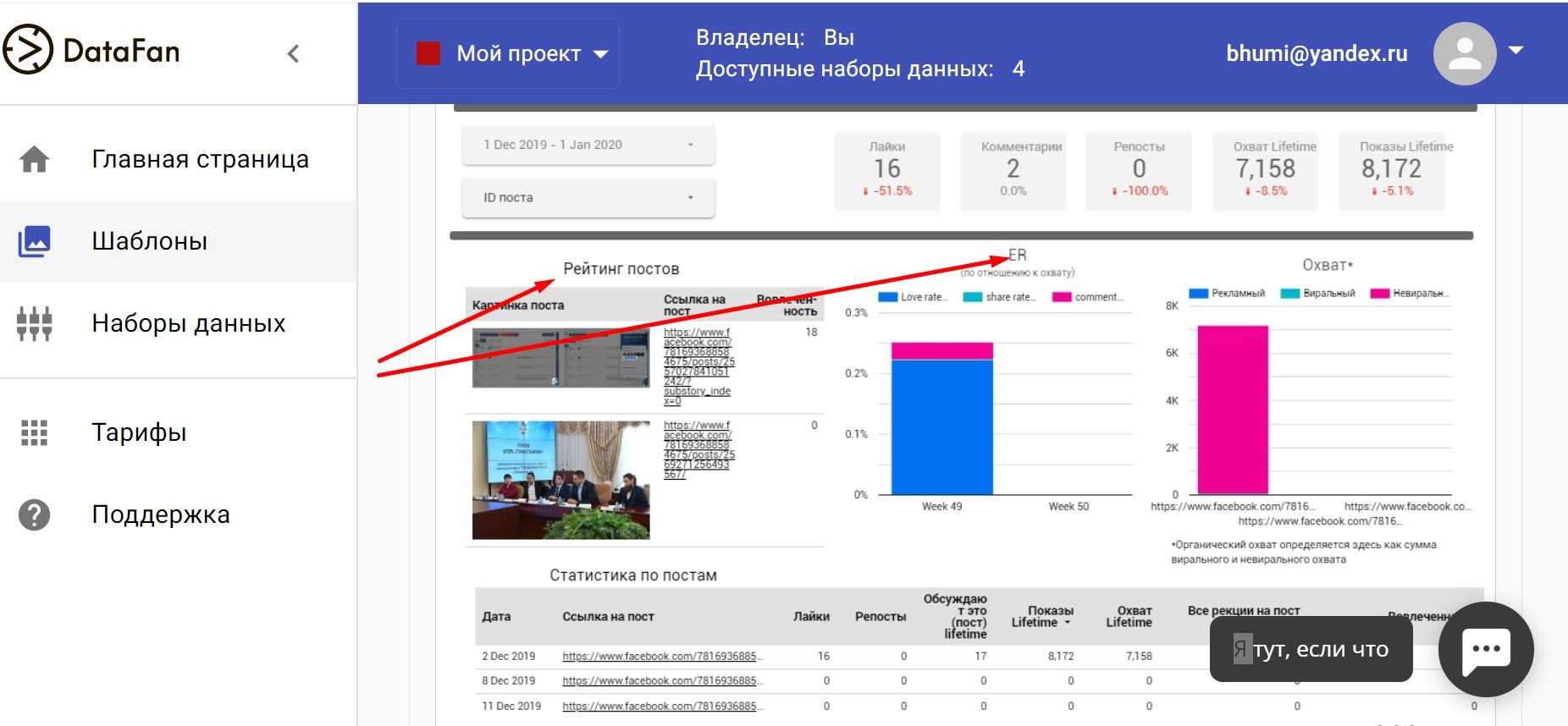This screenshot has width=1568, height=726.
Task: Click the Статистика по постам heading
Action: 633,575
